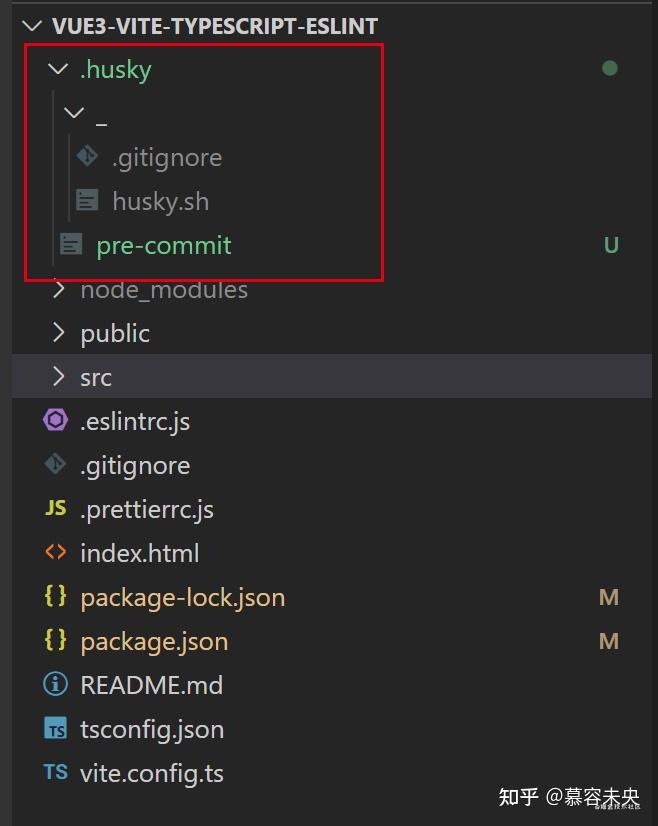The height and width of the screenshot is (826, 658).
Task: Click the JSON braces icon for package.json
Action: [x=55, y=640]
